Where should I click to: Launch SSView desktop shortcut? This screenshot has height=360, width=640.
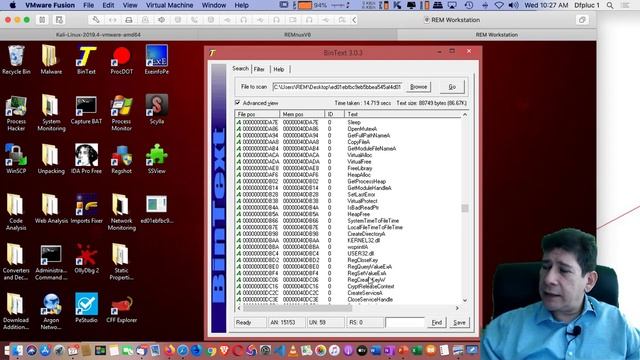point(157,159)
